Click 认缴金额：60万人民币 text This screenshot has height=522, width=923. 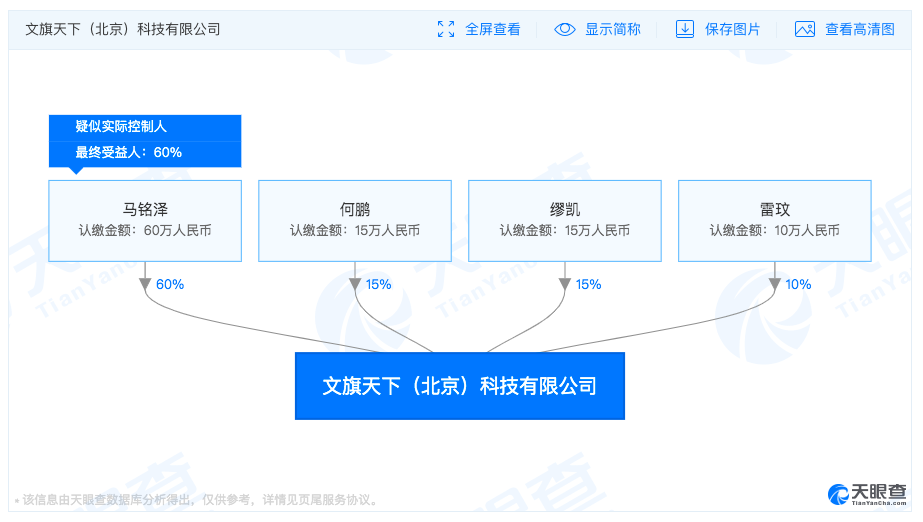click(145, 231)
